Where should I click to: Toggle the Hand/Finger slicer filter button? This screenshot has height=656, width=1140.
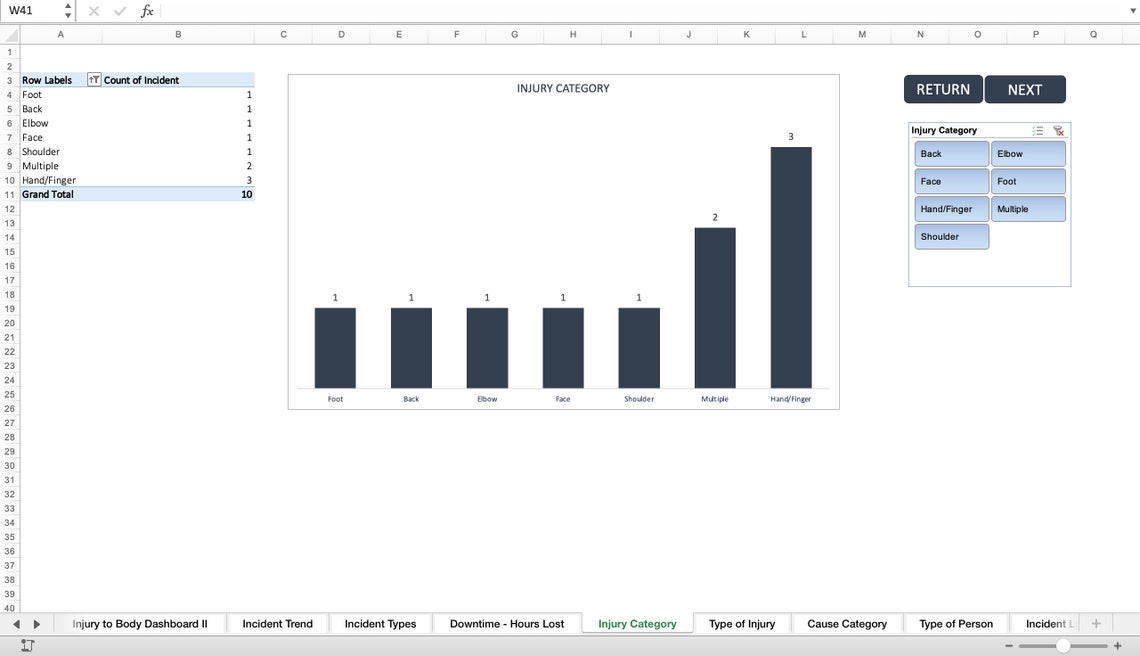click(x=950, y=209)
